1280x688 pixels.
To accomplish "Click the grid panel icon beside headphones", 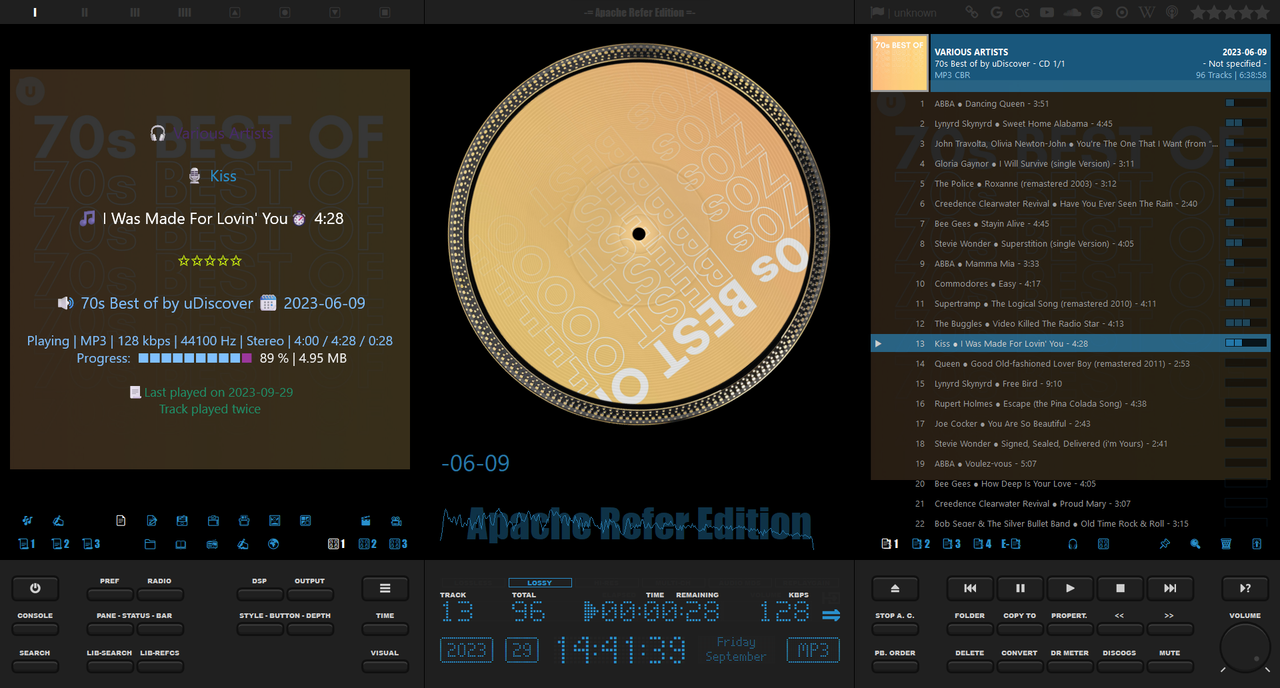I will coord(1104,544).
